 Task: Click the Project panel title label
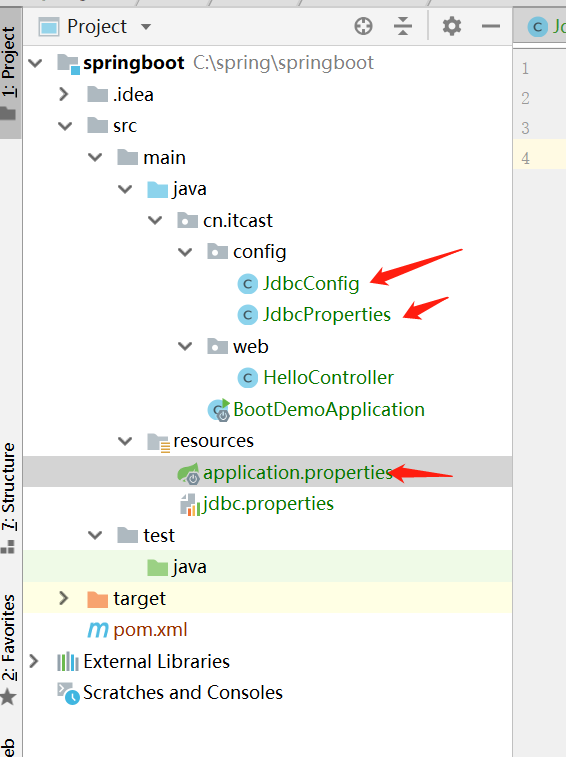(x=97, y=27)
